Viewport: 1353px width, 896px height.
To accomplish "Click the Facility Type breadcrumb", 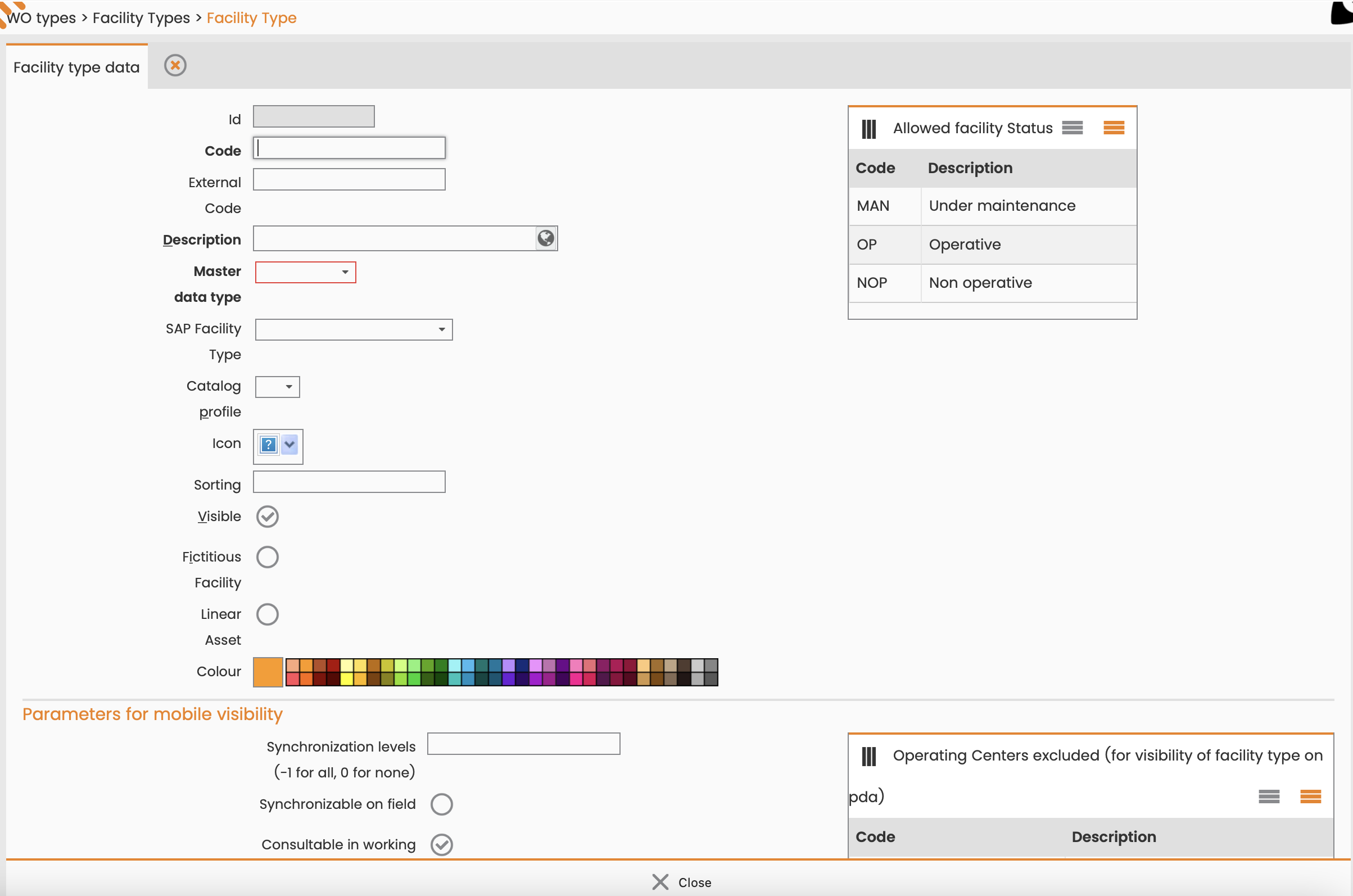I will 251,18.
